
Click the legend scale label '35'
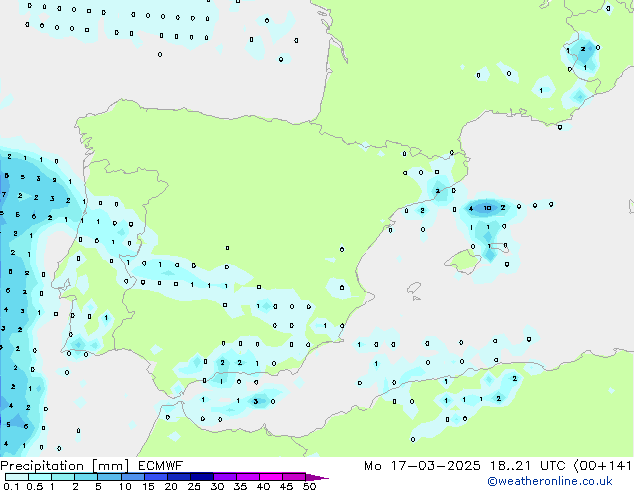pyautogui.click(x=240, y=486)
